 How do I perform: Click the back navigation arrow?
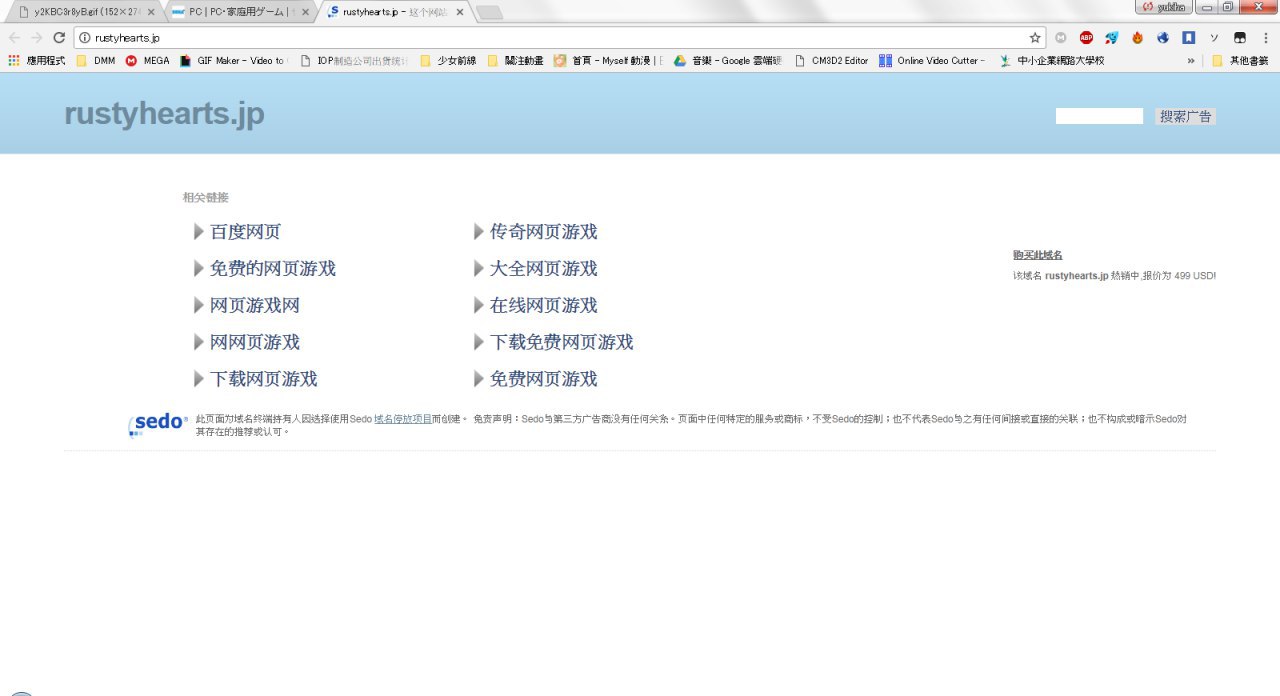[x=14, y=38]
